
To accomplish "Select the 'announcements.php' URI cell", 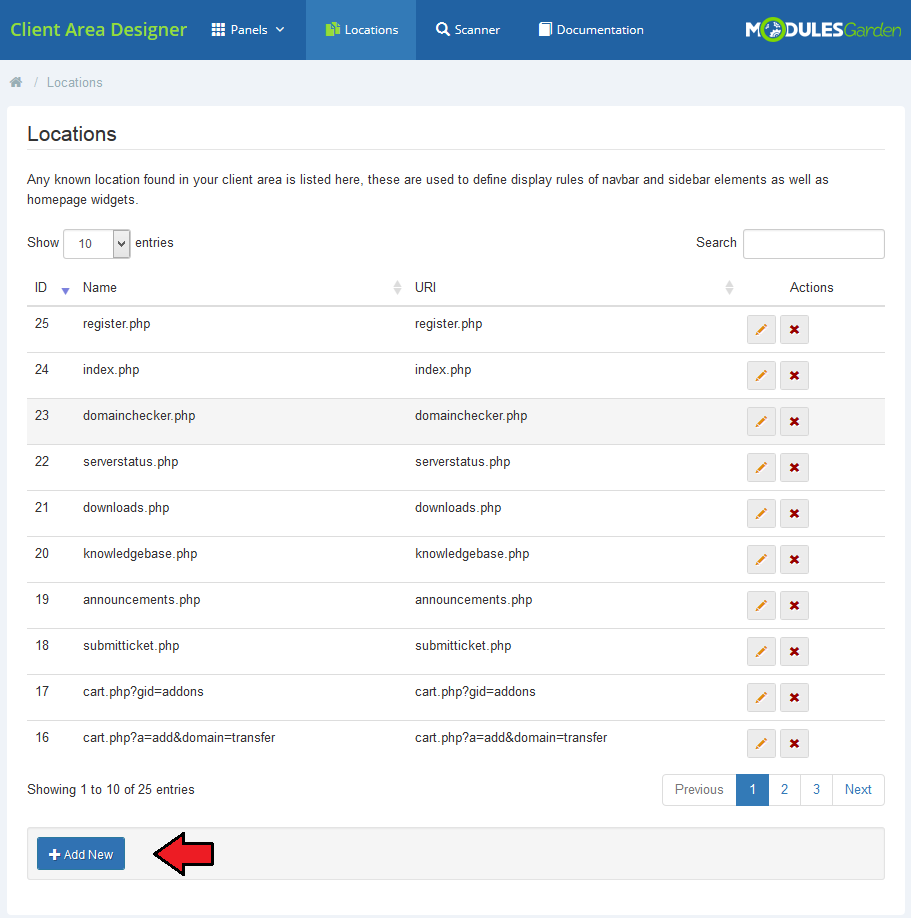I will tap(474, 600).
